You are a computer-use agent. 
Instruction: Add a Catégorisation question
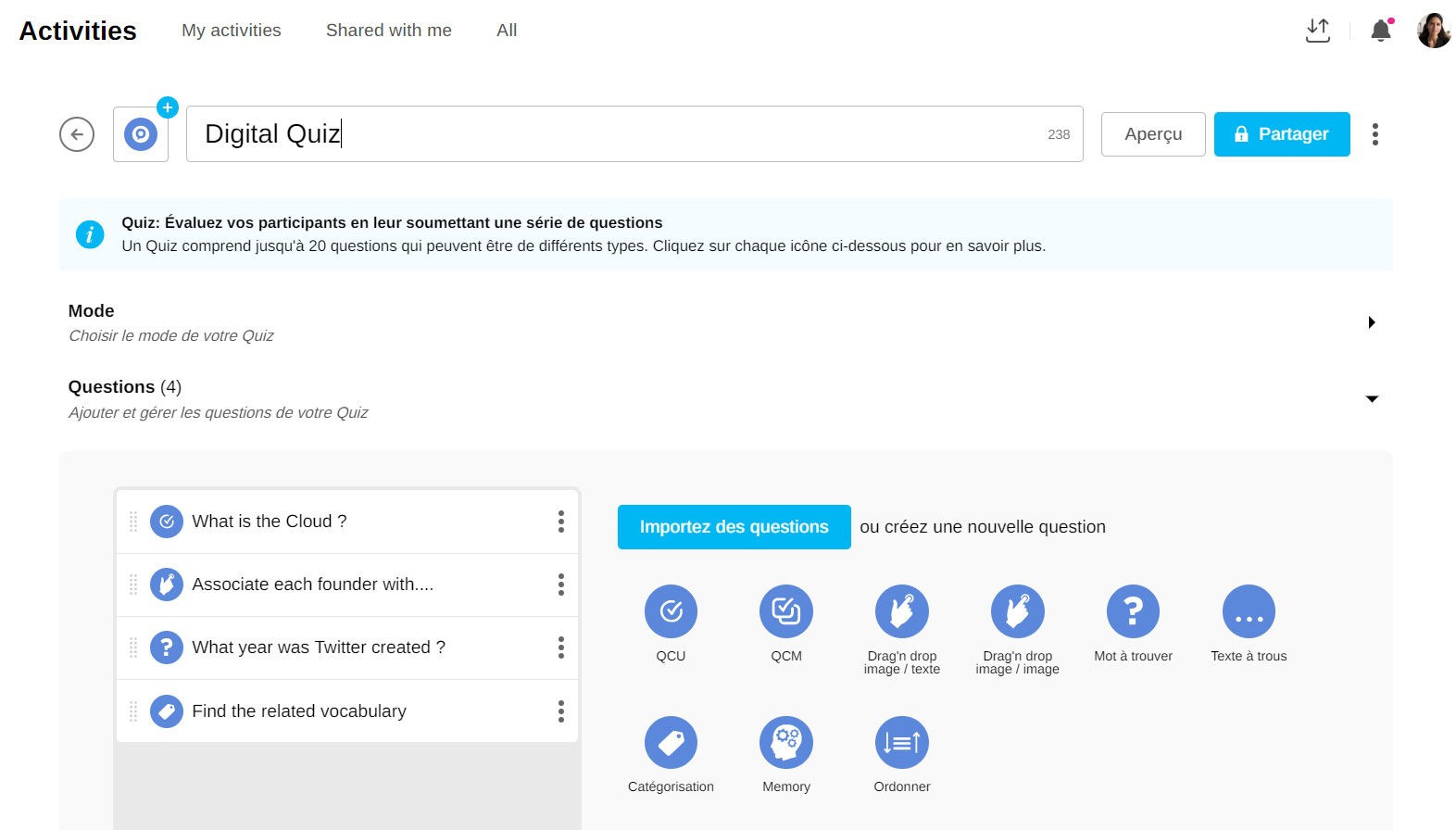(x=671, y=742)
